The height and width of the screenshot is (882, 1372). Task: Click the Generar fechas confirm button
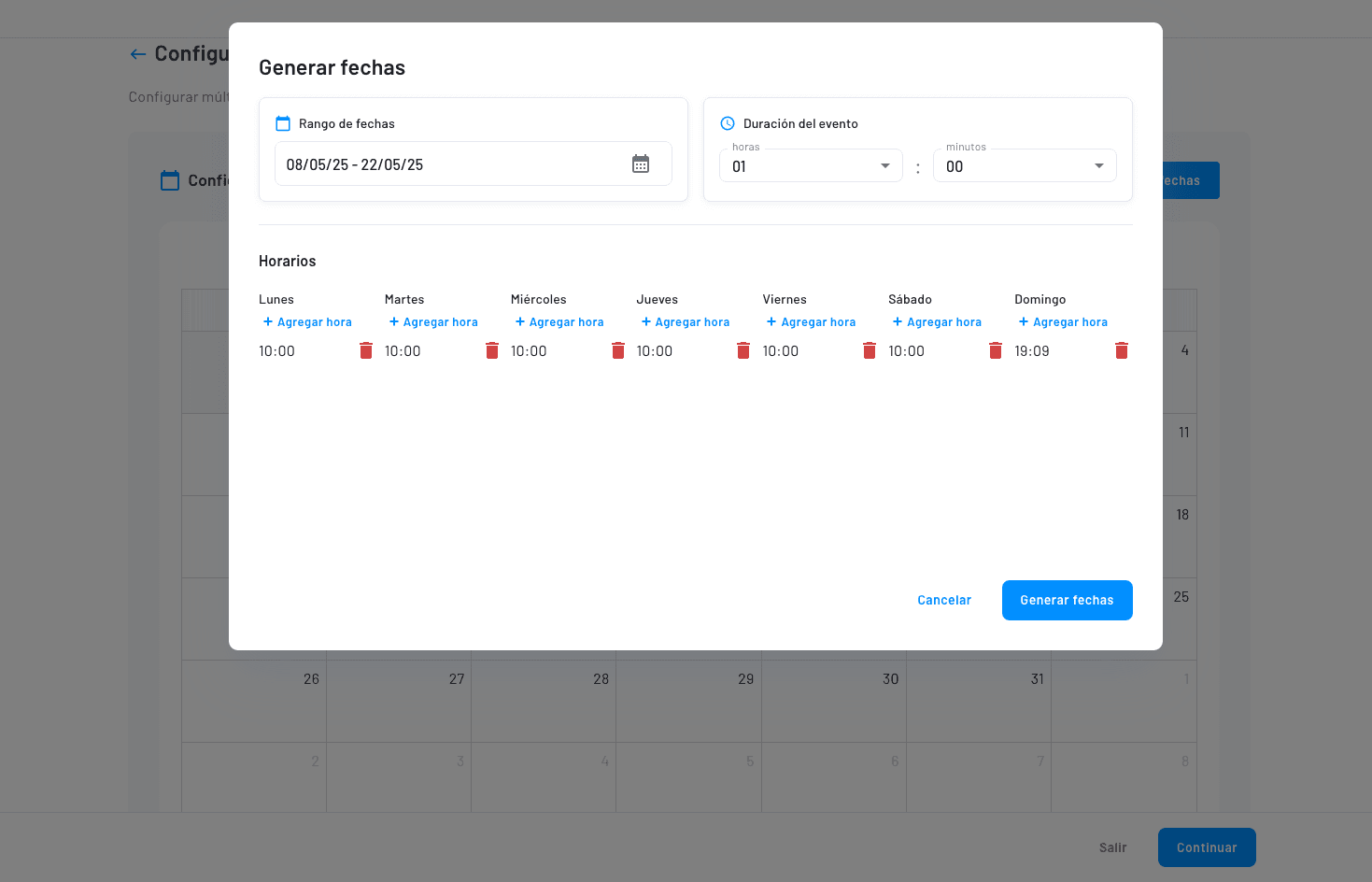1067,600
